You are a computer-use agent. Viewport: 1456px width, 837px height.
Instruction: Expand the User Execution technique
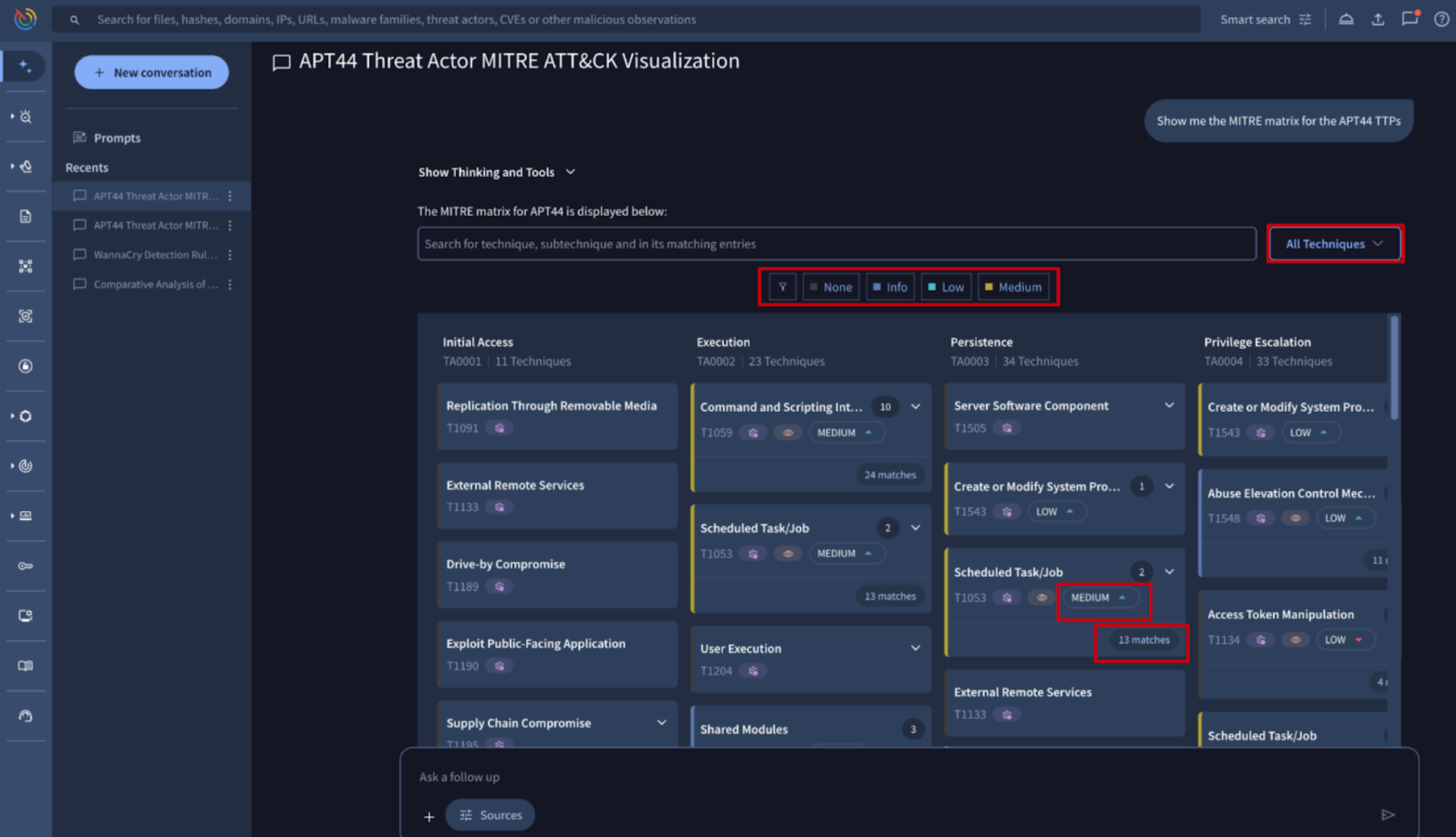[915, 648]
